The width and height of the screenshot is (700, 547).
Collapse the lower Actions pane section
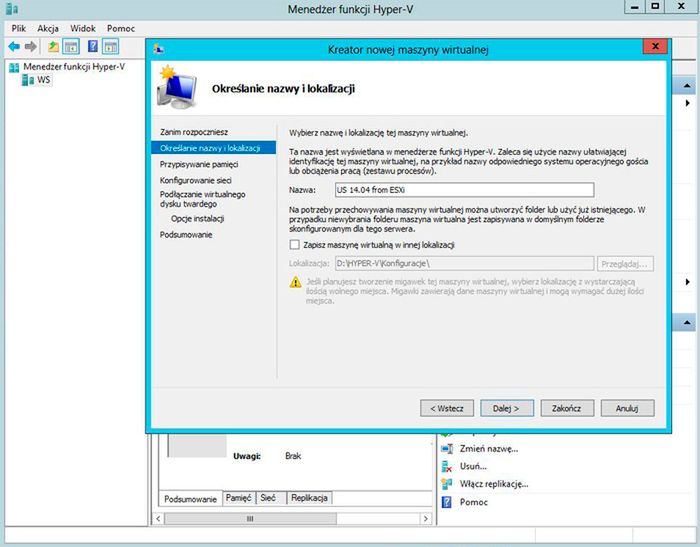(x=687, y=322)
